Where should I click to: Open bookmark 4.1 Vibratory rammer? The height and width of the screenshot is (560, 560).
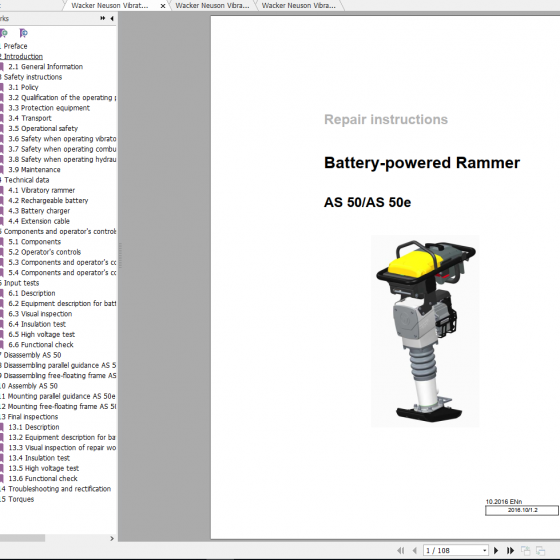41,190
